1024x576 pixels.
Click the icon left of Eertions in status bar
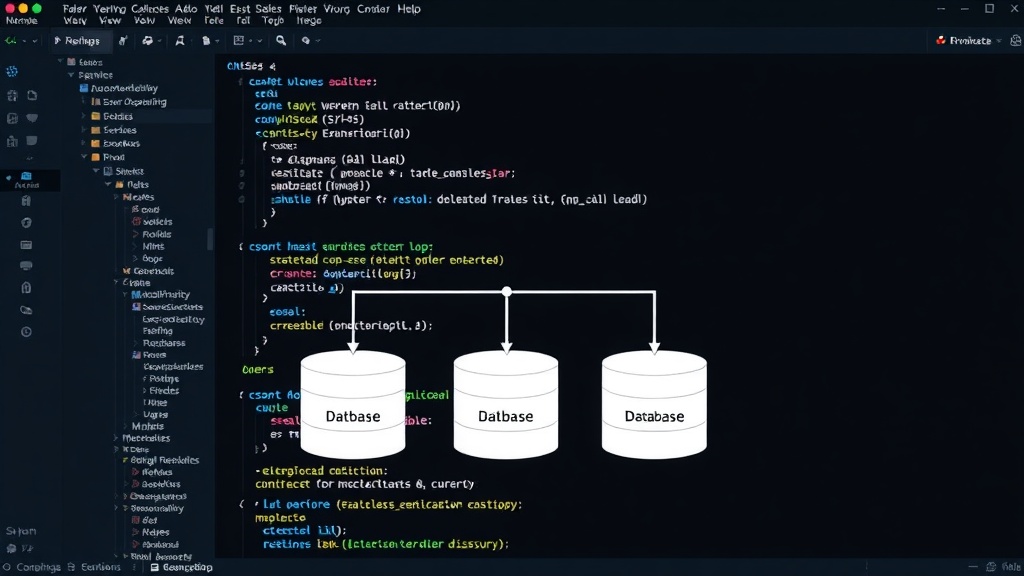pyautogui.click(x=72, y=567)
